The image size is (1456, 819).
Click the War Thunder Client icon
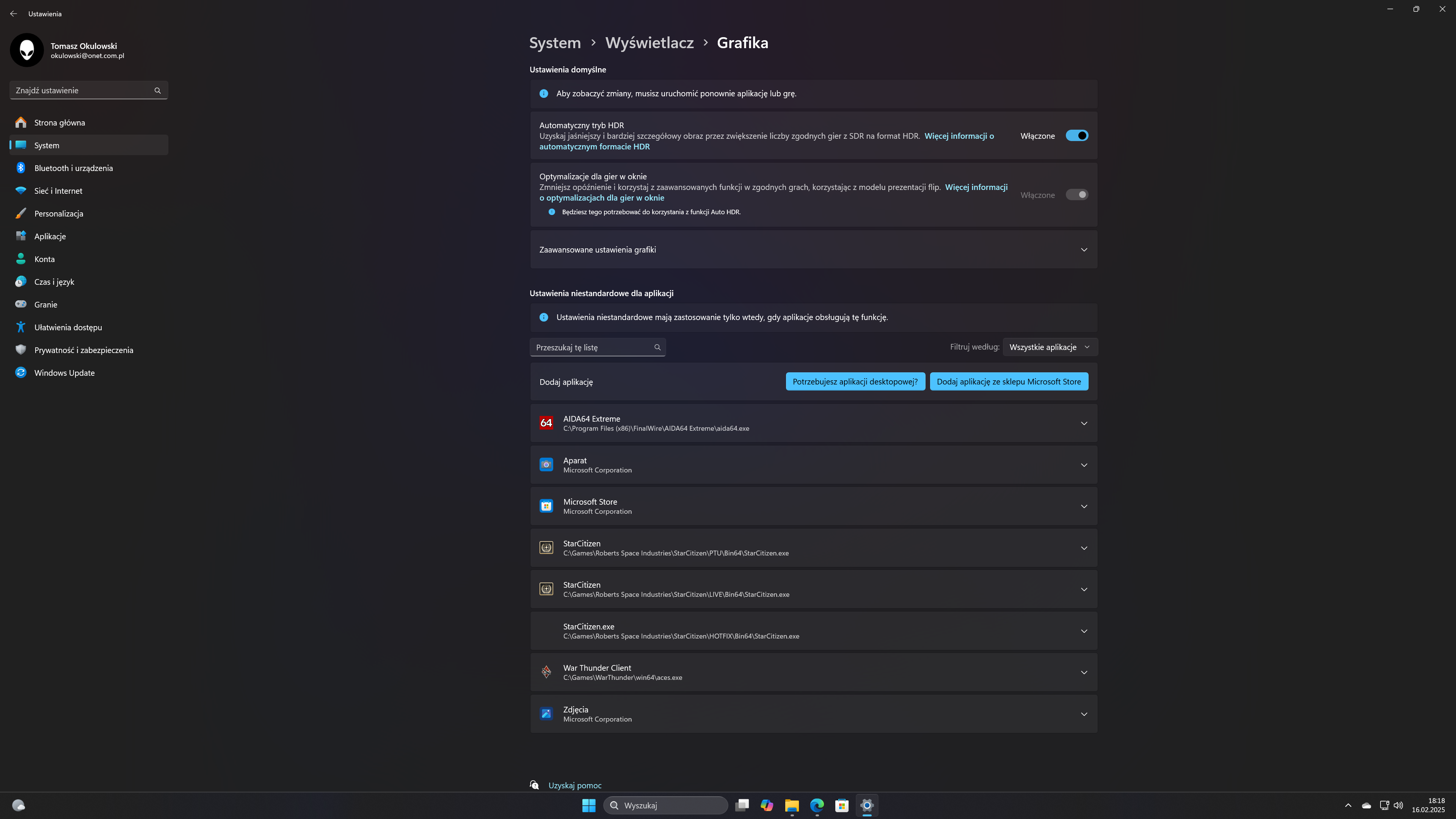pos(546,672)
